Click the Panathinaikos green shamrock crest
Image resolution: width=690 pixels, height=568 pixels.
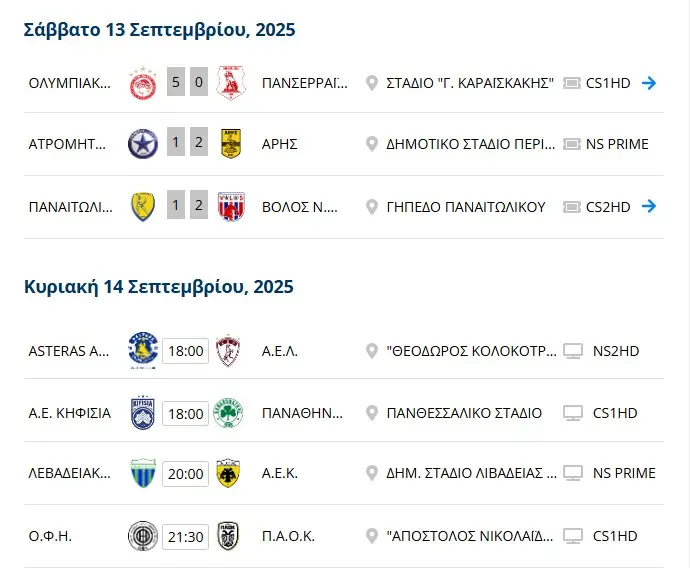pyautogui.click(x=229, y=413)
